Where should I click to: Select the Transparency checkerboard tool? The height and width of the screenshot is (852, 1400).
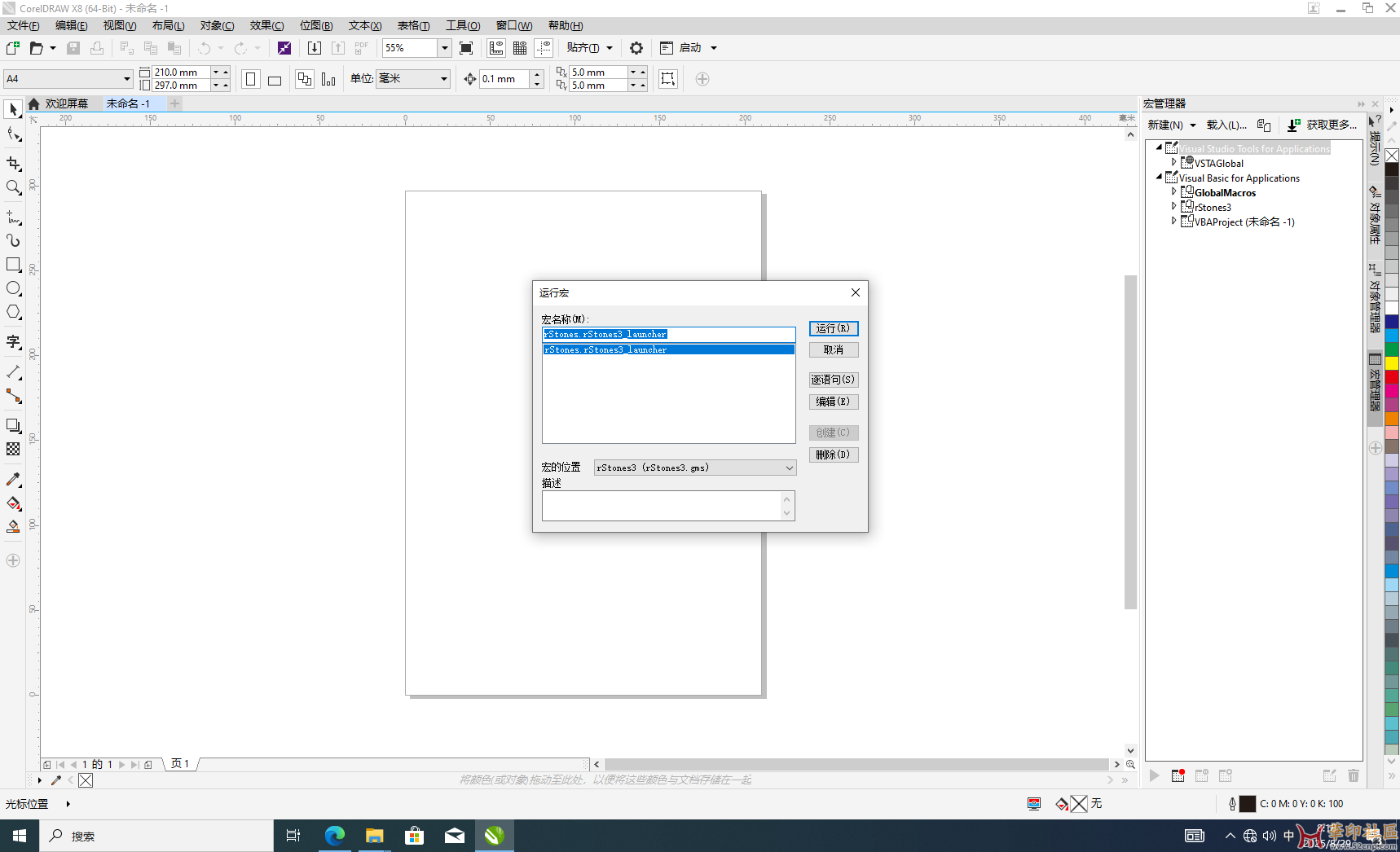[x=13, y=449]
